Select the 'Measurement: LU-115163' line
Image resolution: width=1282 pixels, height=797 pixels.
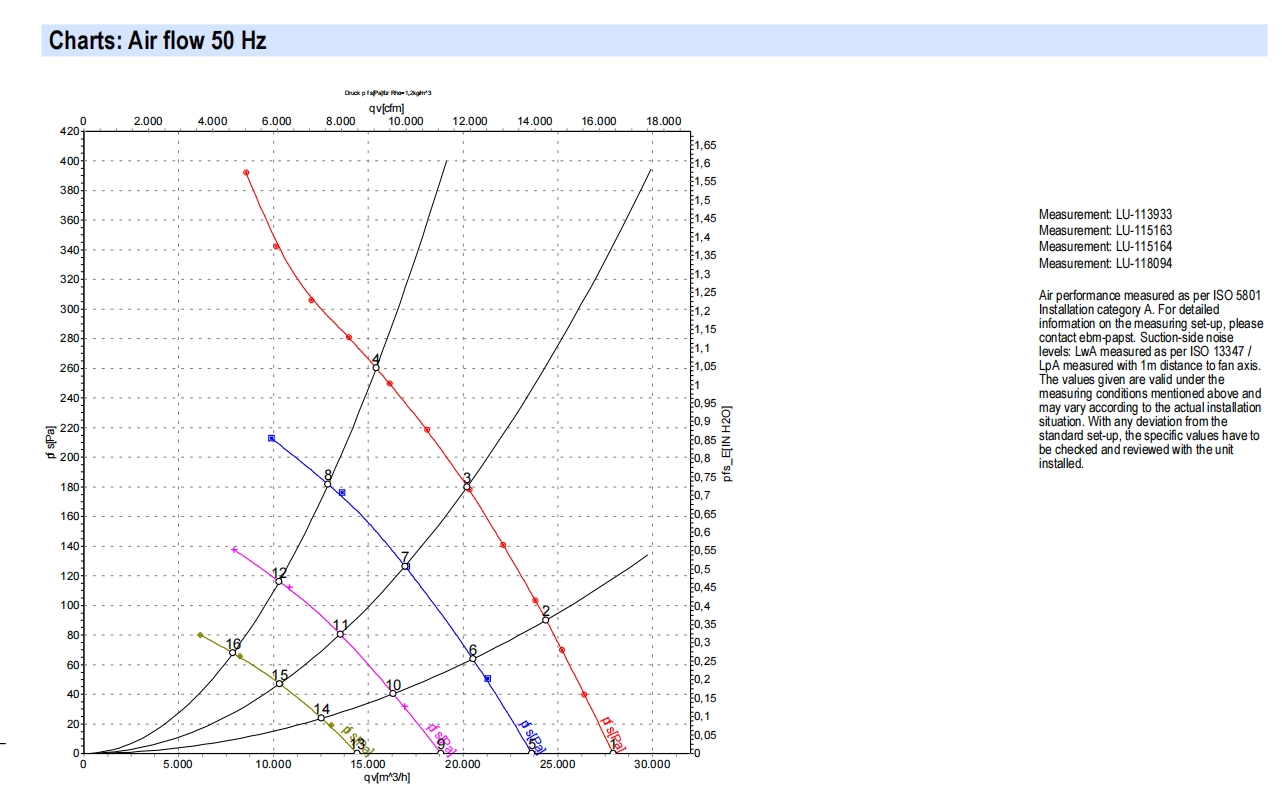point(1105,230)
